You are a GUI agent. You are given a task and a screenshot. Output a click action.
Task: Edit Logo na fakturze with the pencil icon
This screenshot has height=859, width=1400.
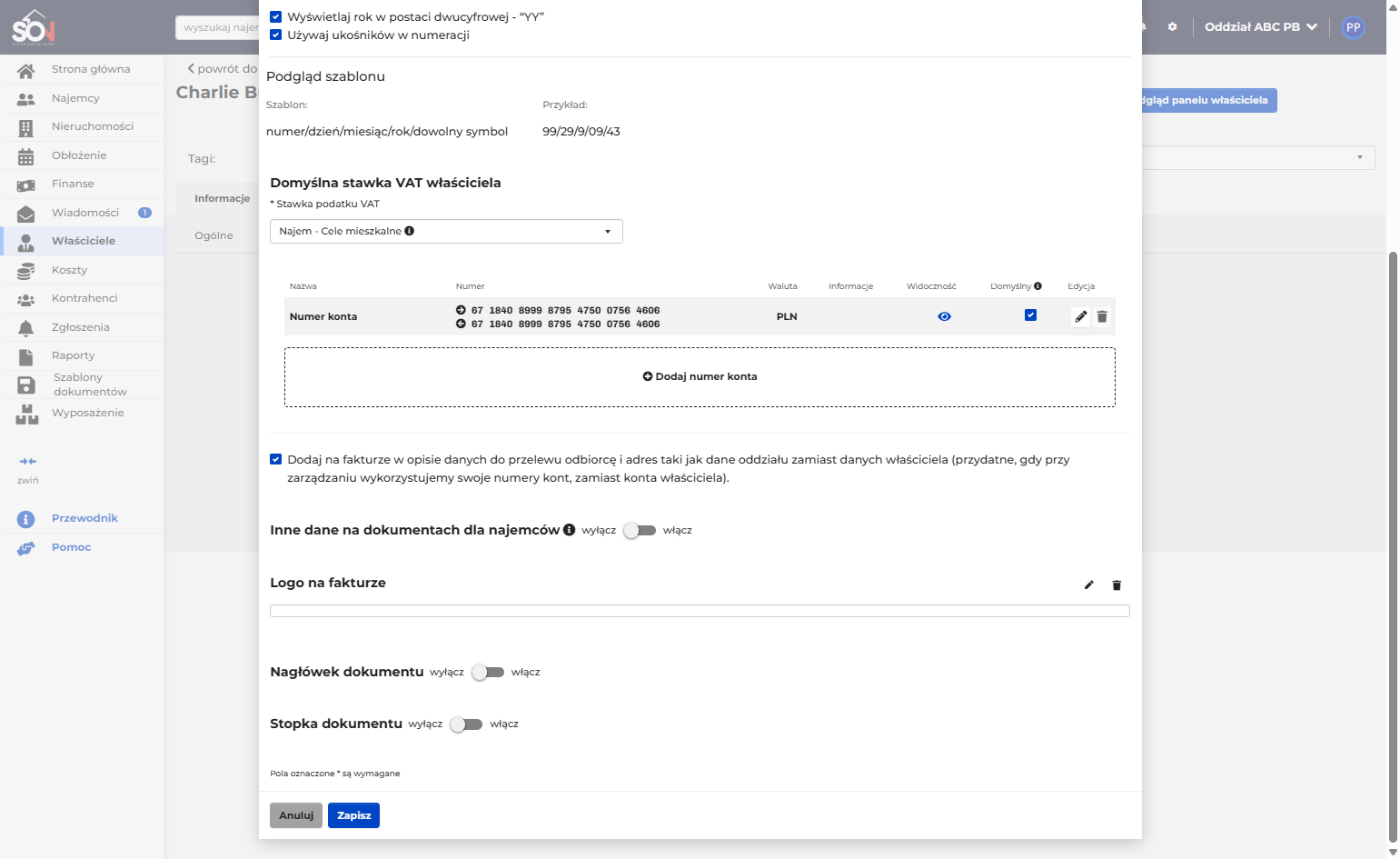1088,584
